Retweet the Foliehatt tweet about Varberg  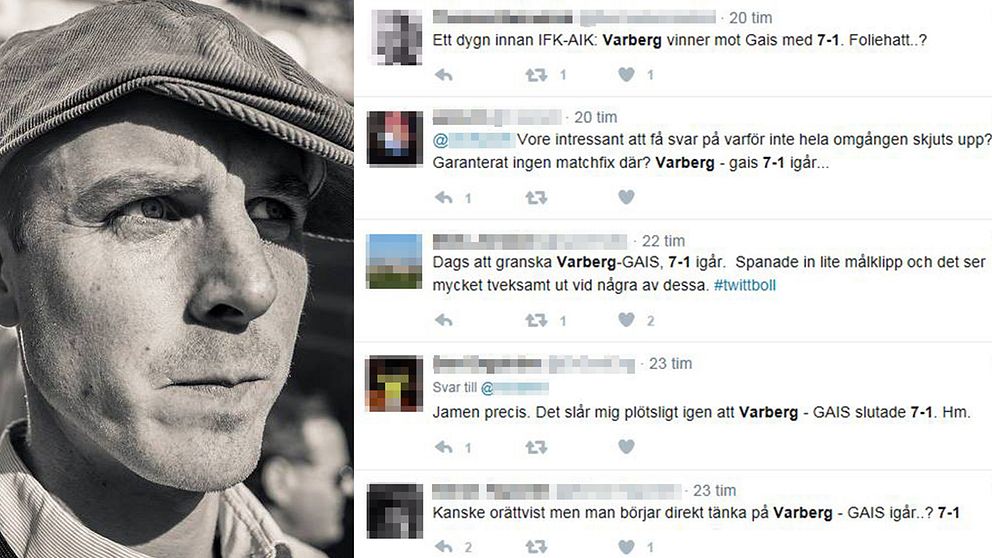536,75
